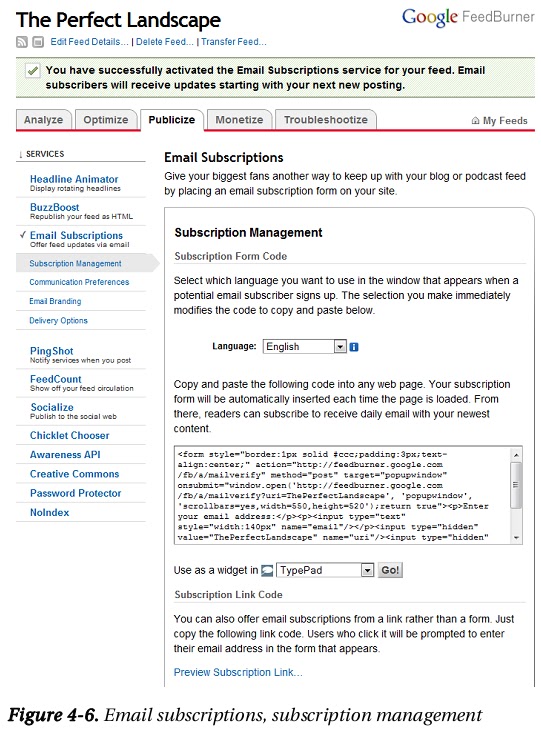The height and width of the screenshot is (730, 541).
Task: Open BuzzBoost service
Action: 54,207
